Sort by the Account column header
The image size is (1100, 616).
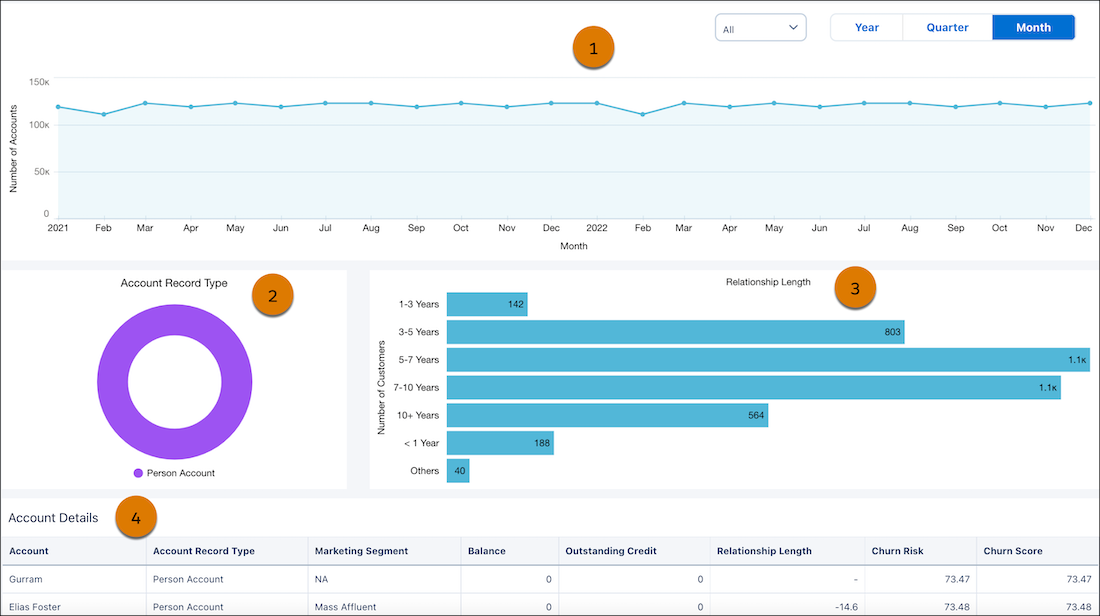30,551
